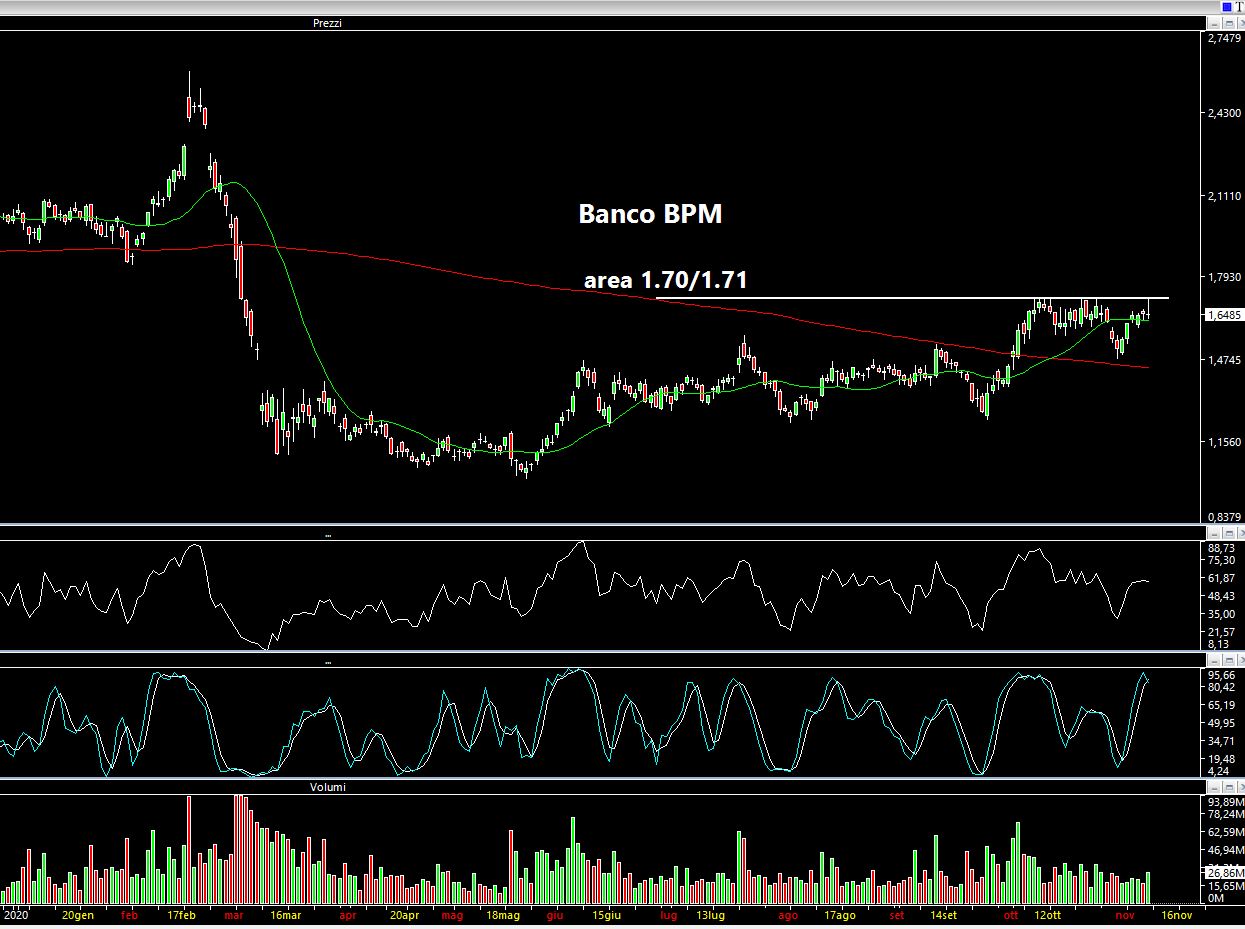Click the highlighted 26,86M volume marker

1224,873
